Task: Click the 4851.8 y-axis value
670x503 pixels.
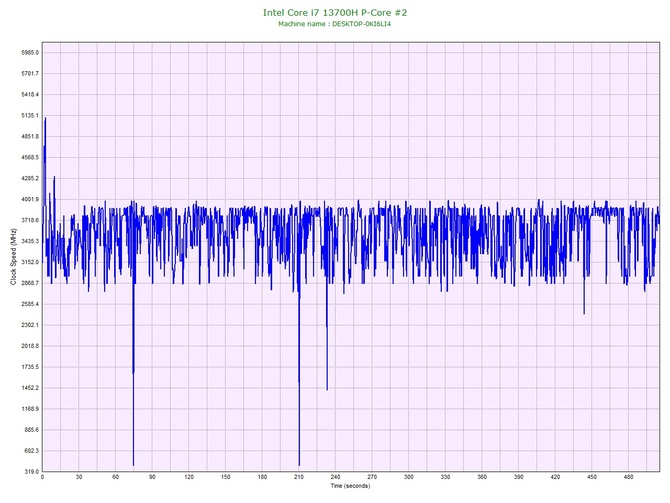Action: coord(30,136)
